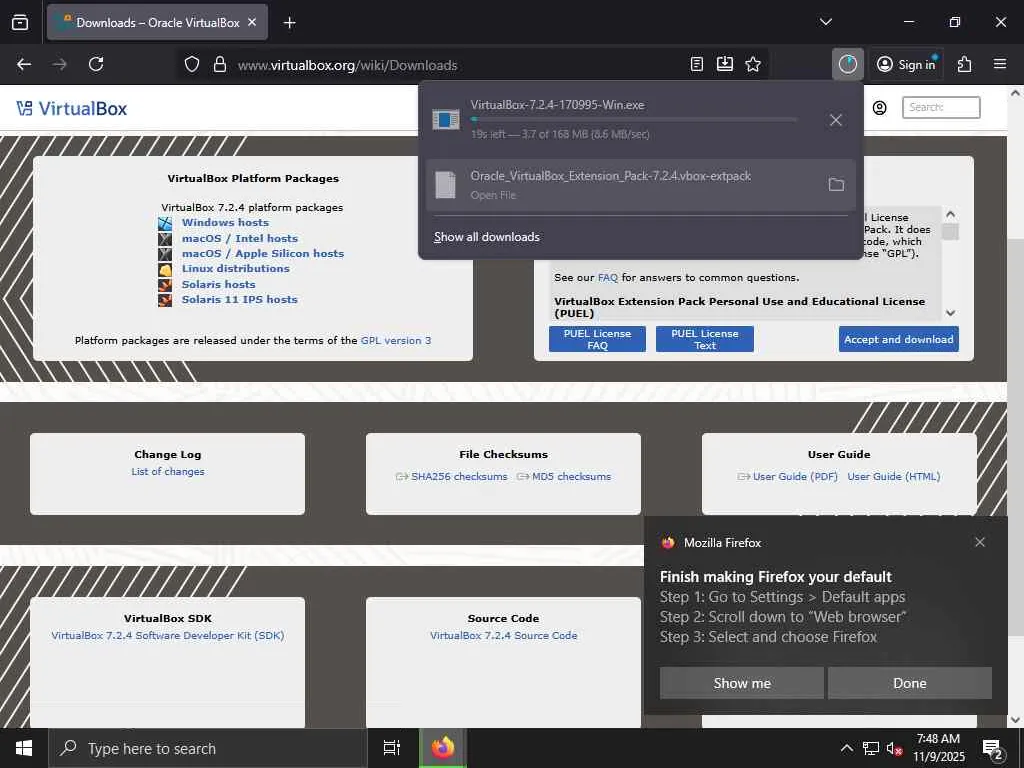Open Task View on taskbar
The height and width of the screenshot is (768, 1024).
392,748
